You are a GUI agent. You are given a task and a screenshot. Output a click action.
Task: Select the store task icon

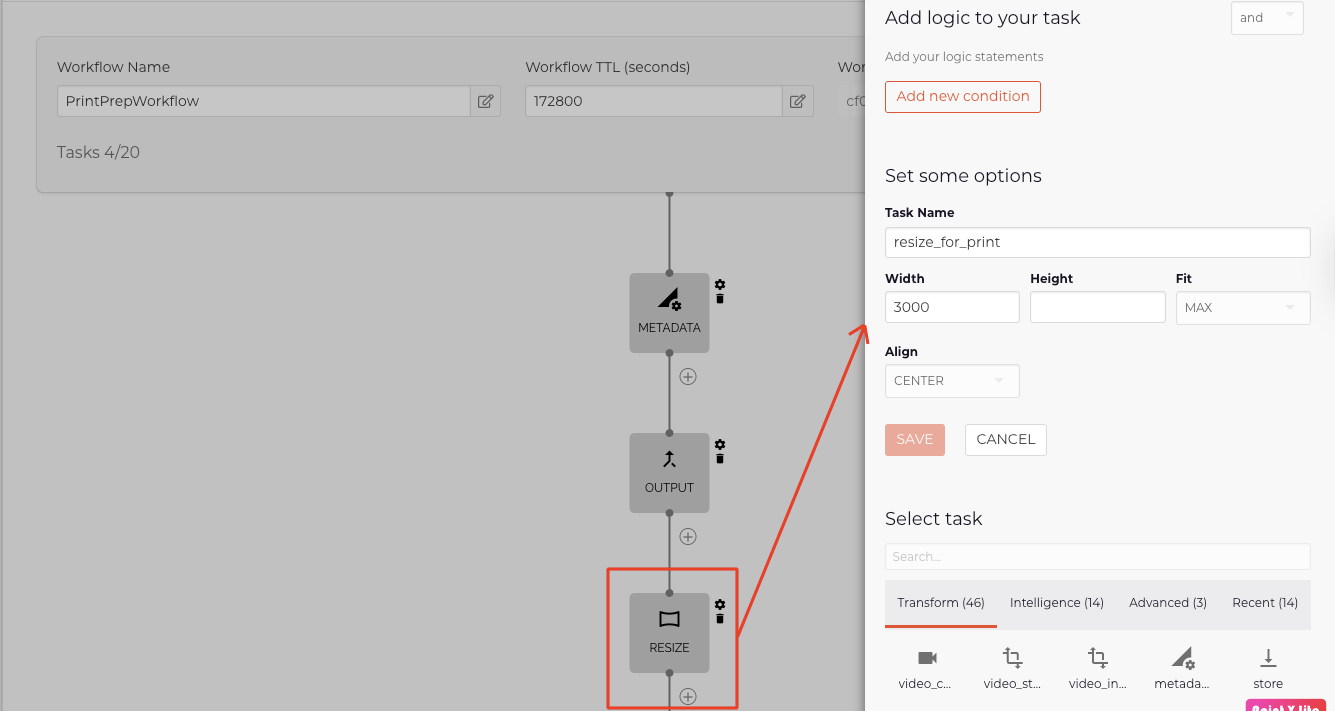pyautogui.click(x=1267, y=660)
